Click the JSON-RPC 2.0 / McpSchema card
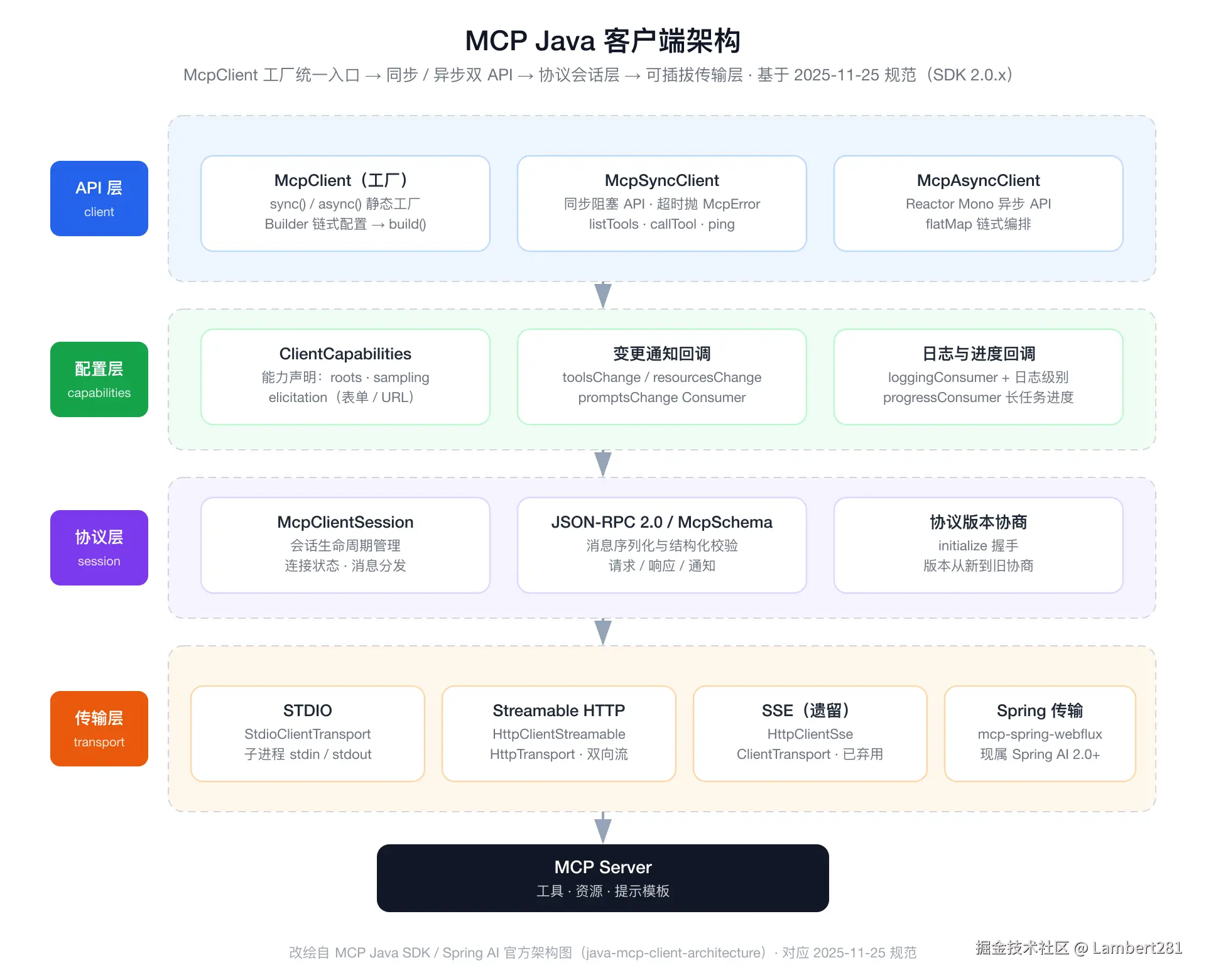Image resolution: width=1206 pixels, height=980 pixels. [662, 545]
